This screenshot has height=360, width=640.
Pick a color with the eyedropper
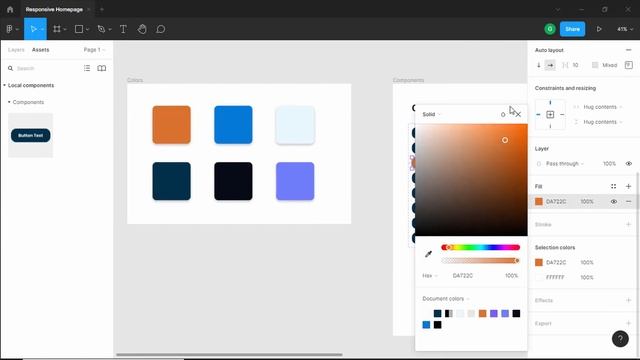428,254
